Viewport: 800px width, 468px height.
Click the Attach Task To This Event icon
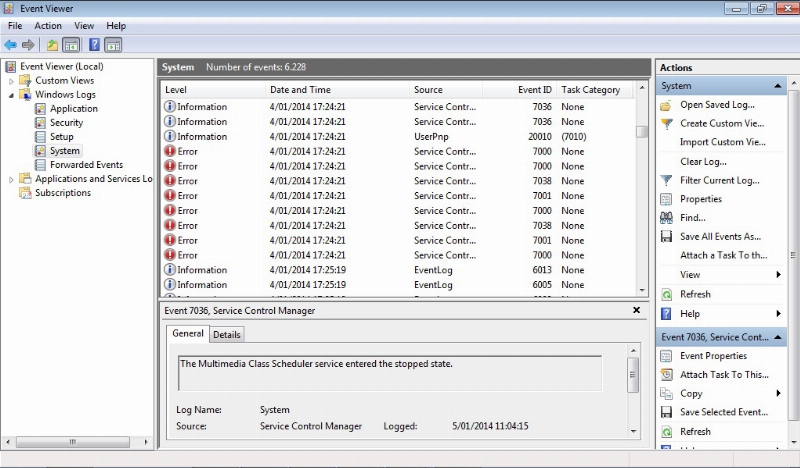tap(666, 375)
